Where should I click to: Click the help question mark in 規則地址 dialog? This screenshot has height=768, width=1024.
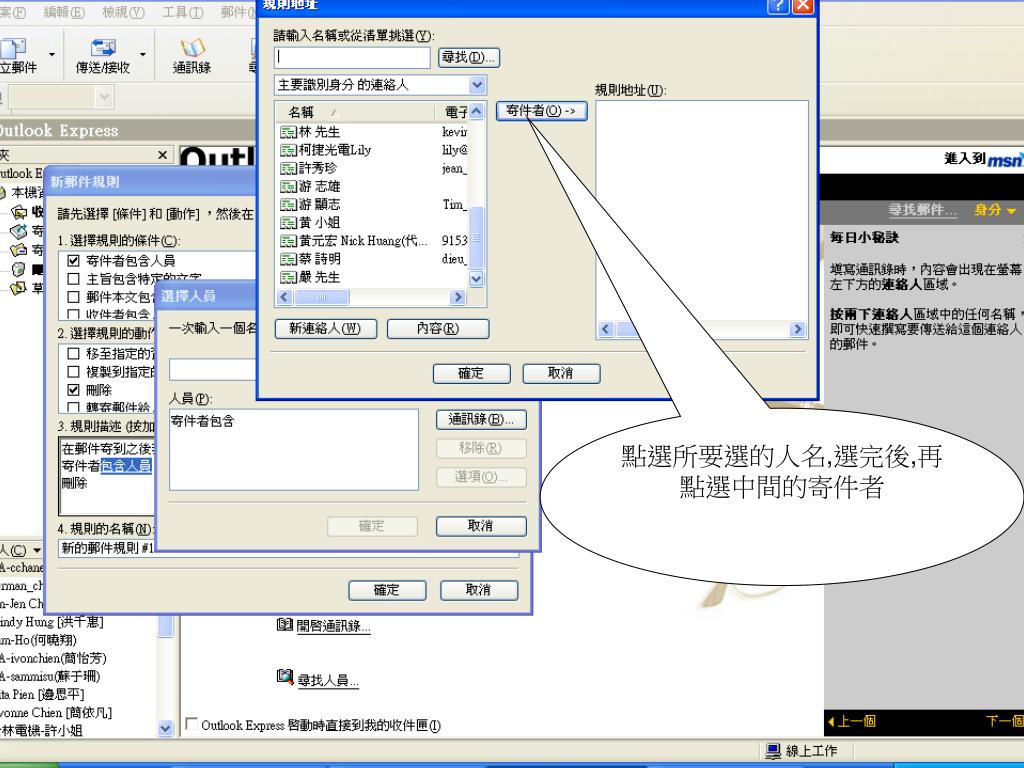778,5
